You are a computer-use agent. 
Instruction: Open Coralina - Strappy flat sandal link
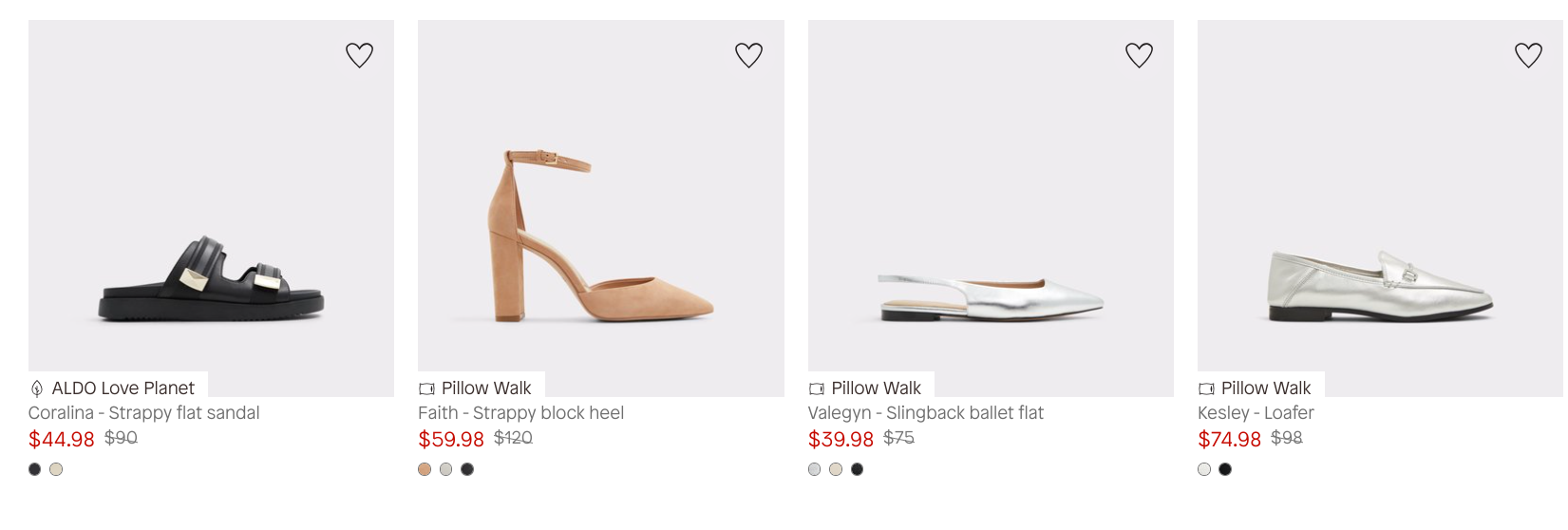(x=143, y=413)
